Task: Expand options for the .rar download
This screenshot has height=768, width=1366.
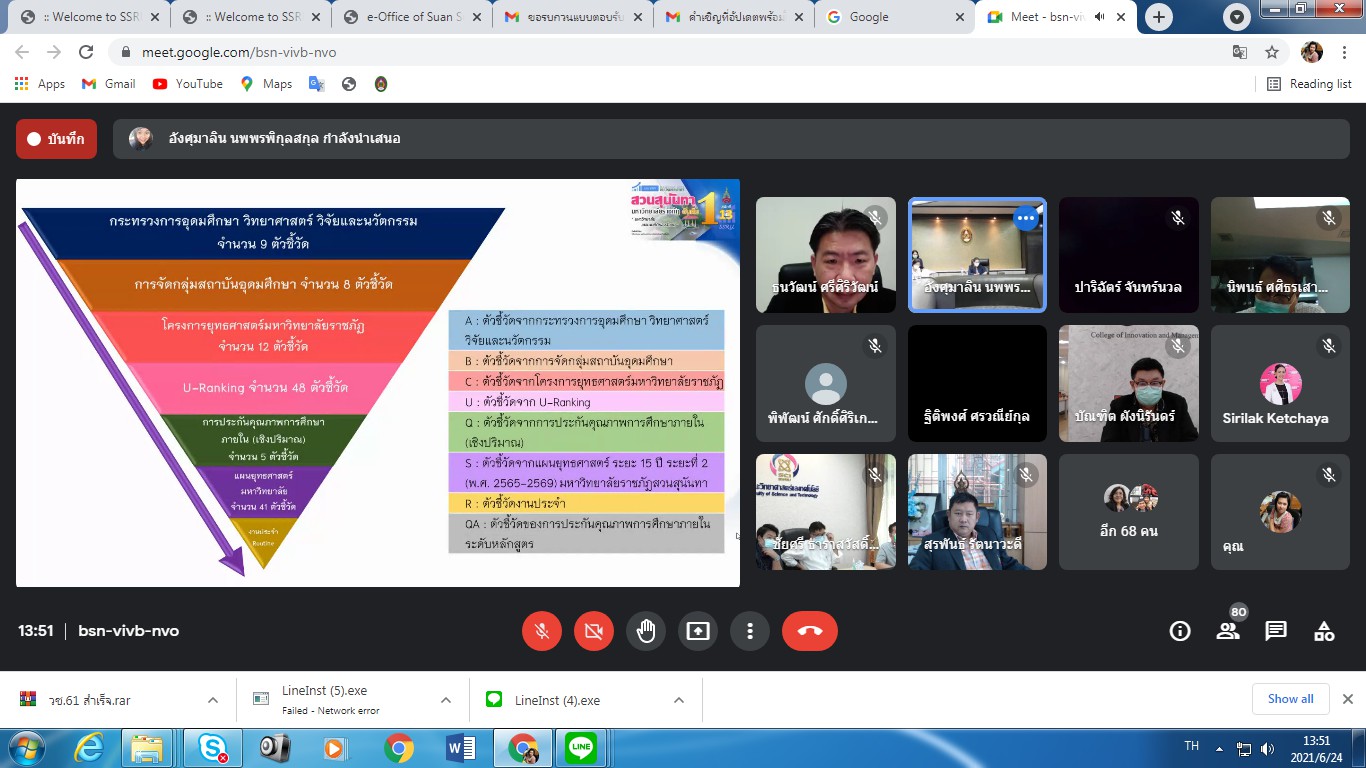Action: (212, 700)
